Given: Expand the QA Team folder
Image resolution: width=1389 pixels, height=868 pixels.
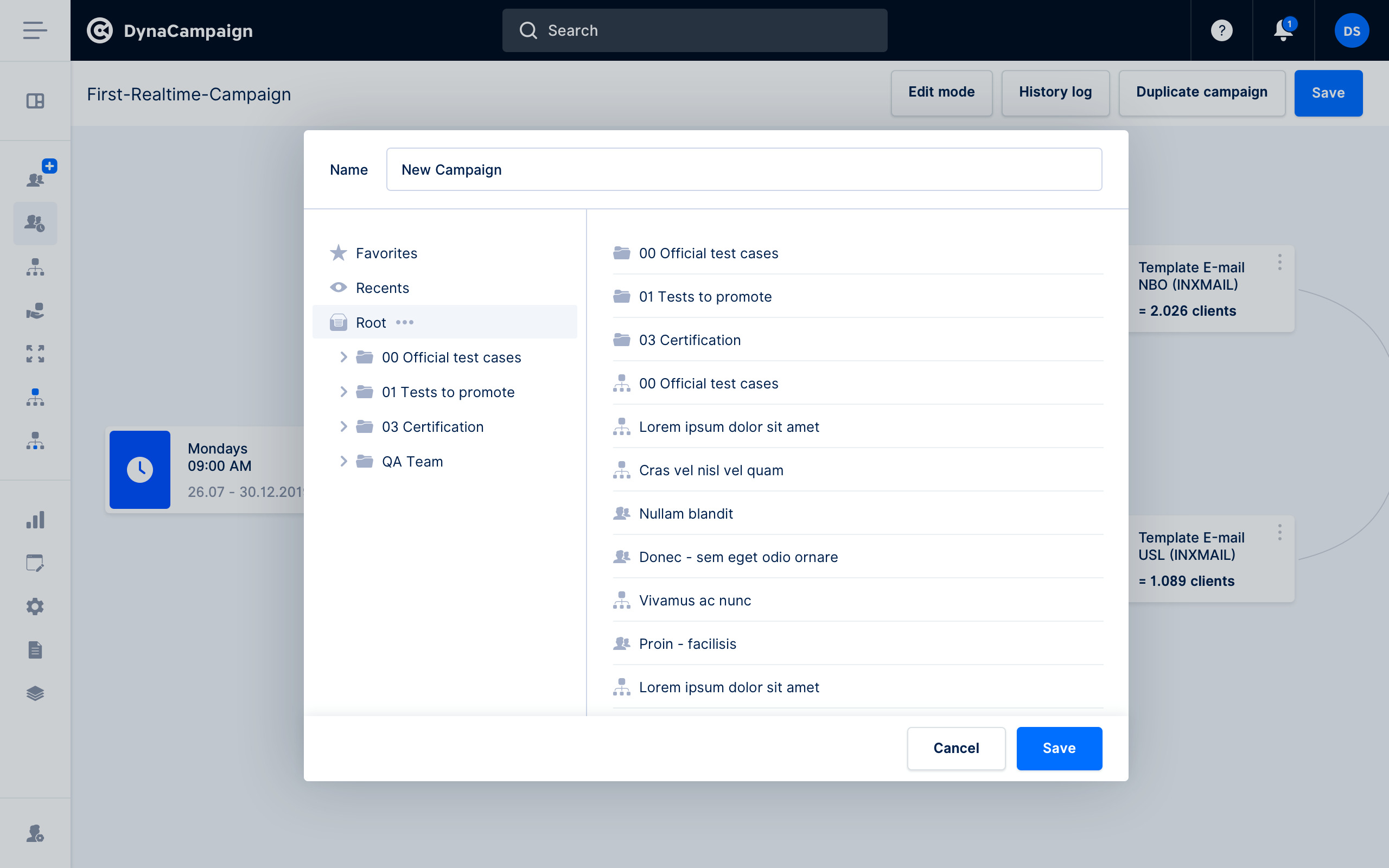Looking at the screenshot, I should [x=343, y=462].
